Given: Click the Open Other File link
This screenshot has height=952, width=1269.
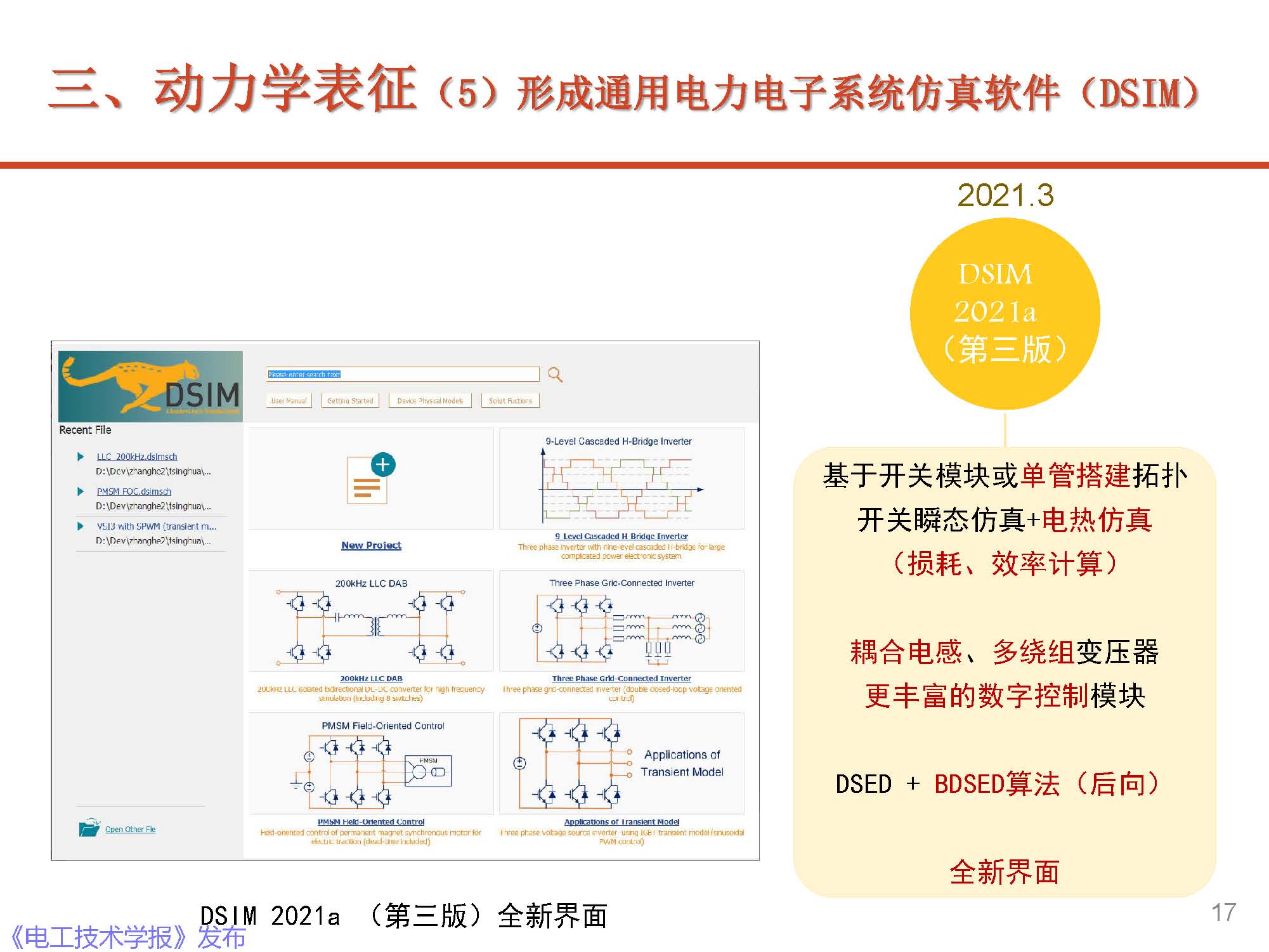Looking at the screenshot, I should click(x=130, y=830).
